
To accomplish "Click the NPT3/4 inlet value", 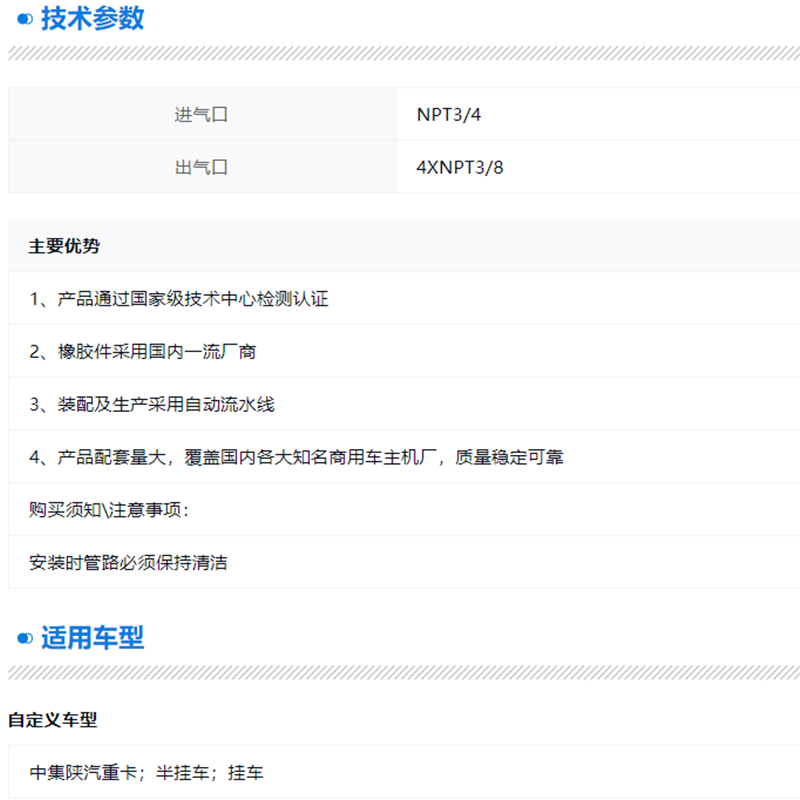I will click(x=449, y=114).
